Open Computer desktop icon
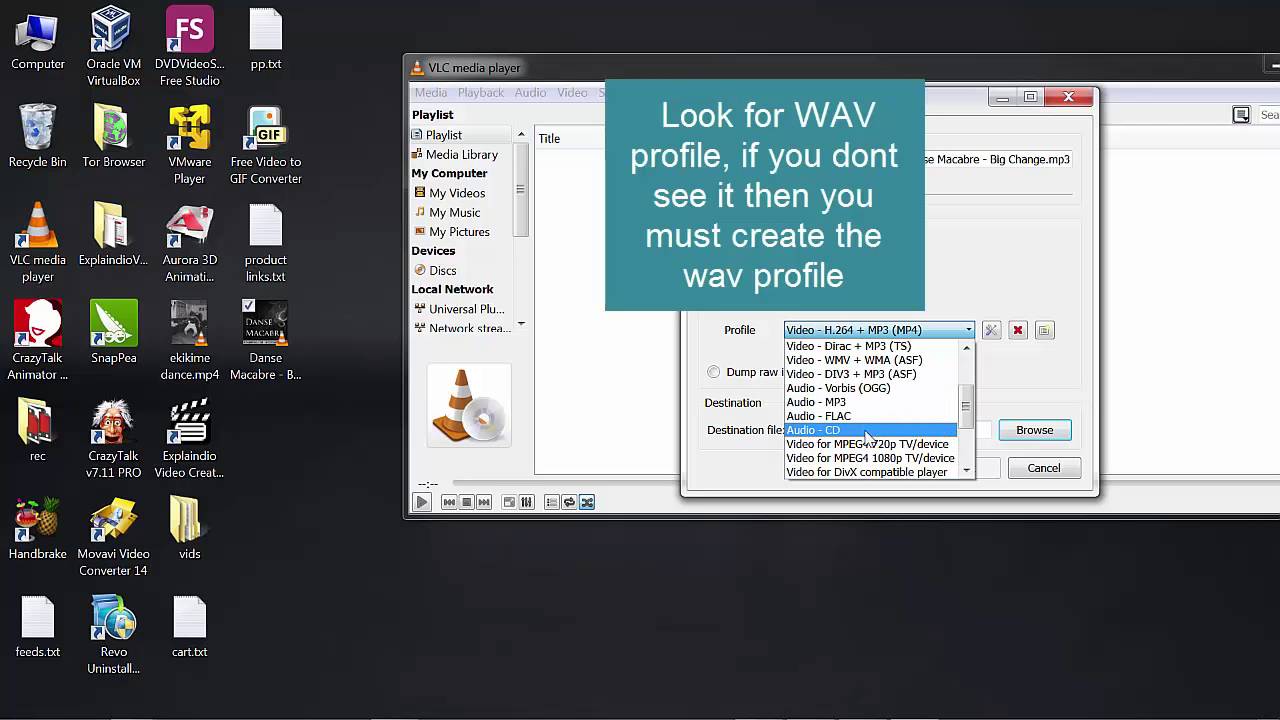 point(37,40)
